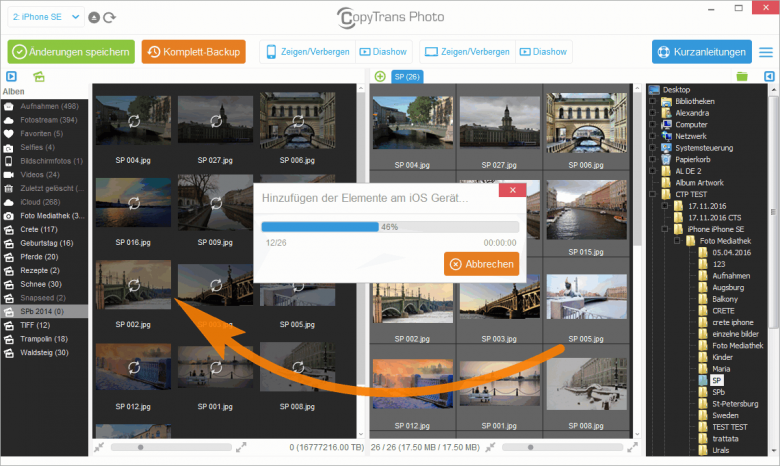780x466 pixels.
Task: Open the hamburger menu in the toolbar
Action: coord(766,52)
